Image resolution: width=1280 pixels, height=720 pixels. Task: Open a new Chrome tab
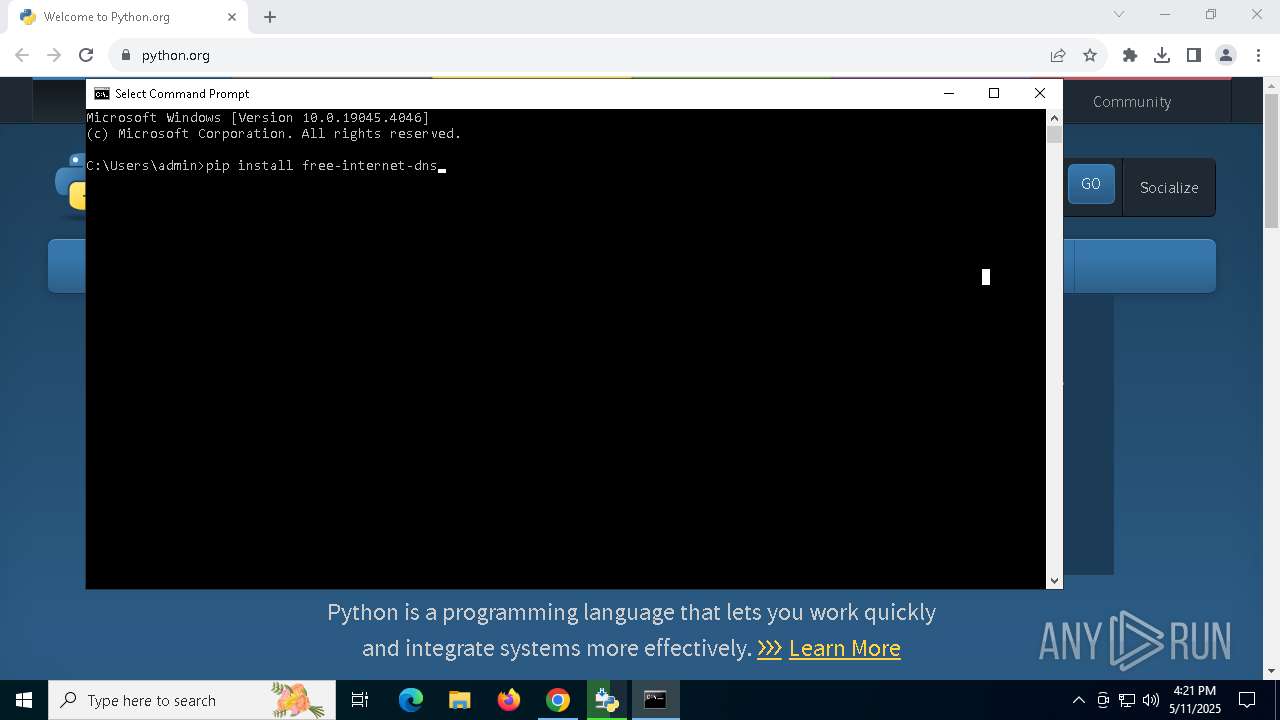270,17
